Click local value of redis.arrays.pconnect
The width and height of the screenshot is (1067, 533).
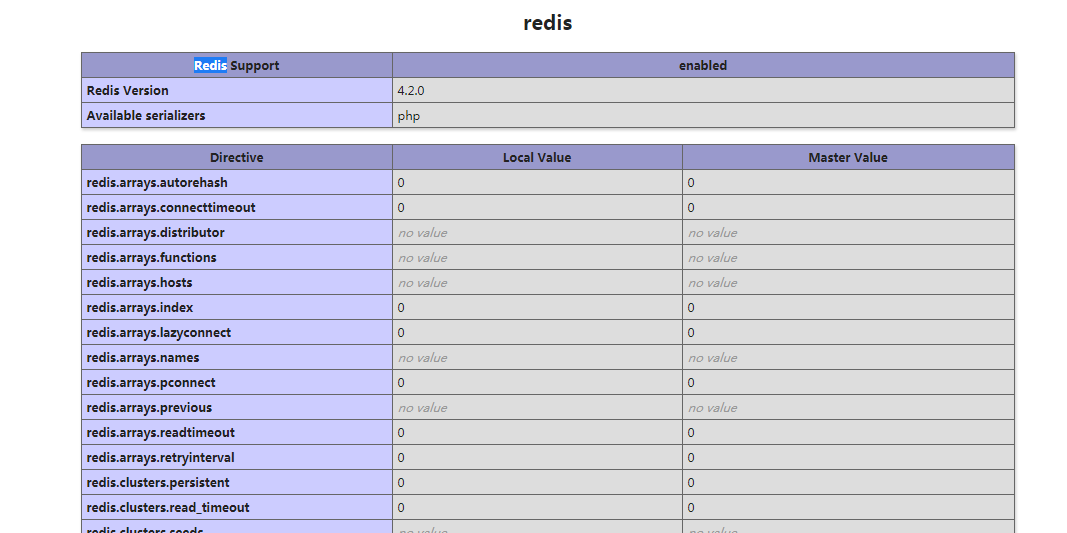(x=401, y=383)
